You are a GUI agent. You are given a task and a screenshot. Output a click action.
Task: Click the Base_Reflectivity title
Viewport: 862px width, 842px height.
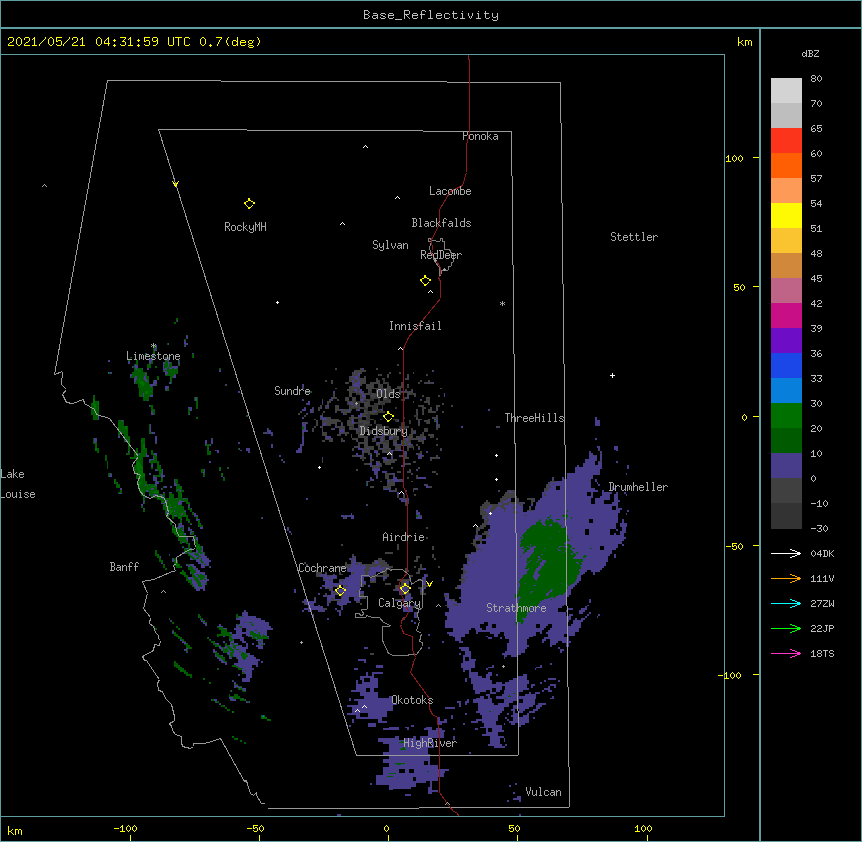pos(431,15)
